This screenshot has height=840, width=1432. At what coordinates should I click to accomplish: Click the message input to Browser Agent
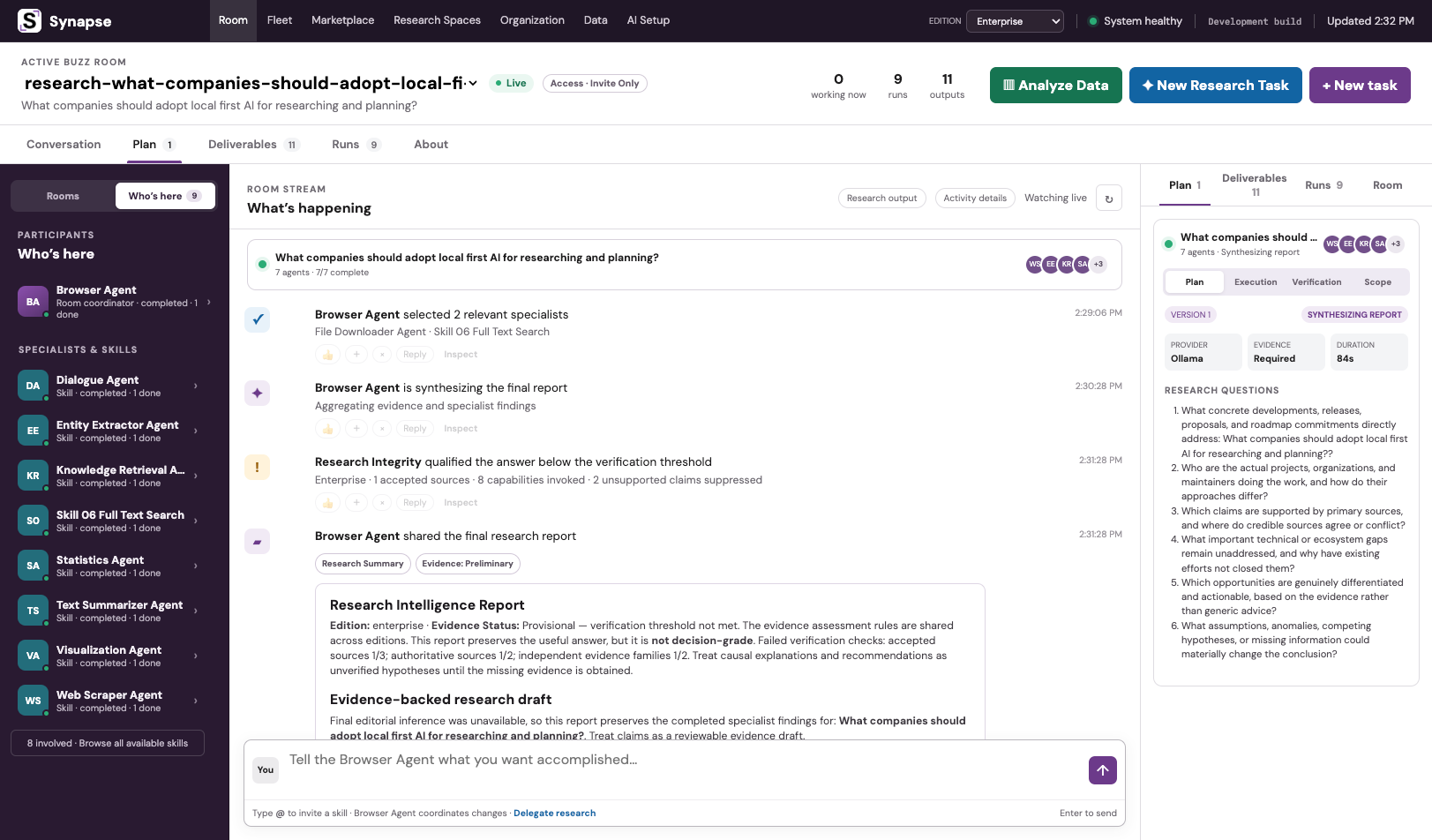click(684, 769)
